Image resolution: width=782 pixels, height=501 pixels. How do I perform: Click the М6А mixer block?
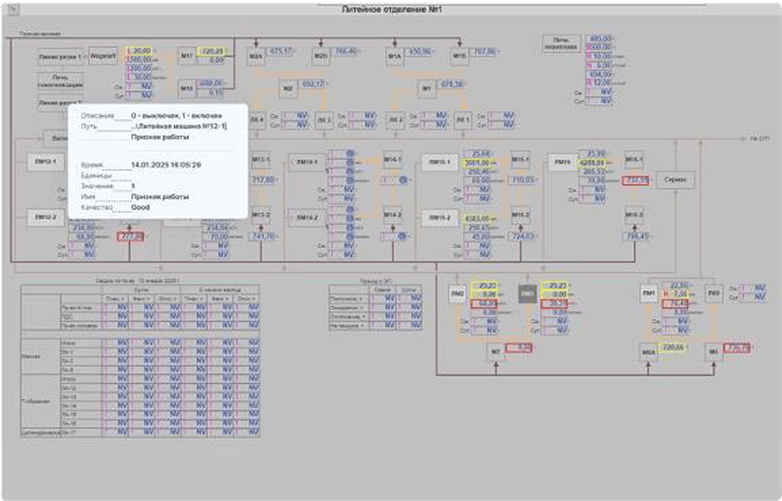pyautogui.click(x=647, y=351)
